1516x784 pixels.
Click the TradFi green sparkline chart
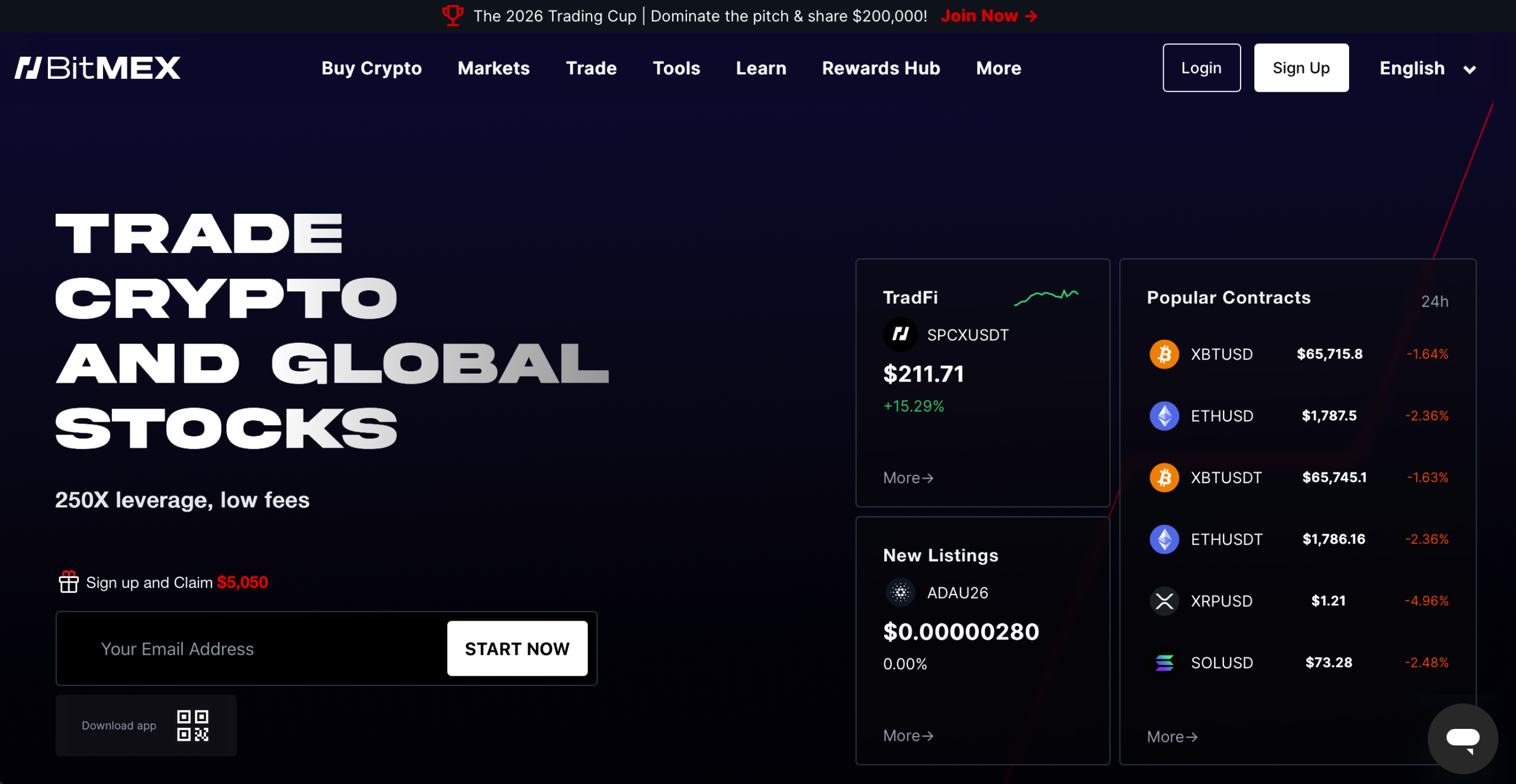point(1046,297)
